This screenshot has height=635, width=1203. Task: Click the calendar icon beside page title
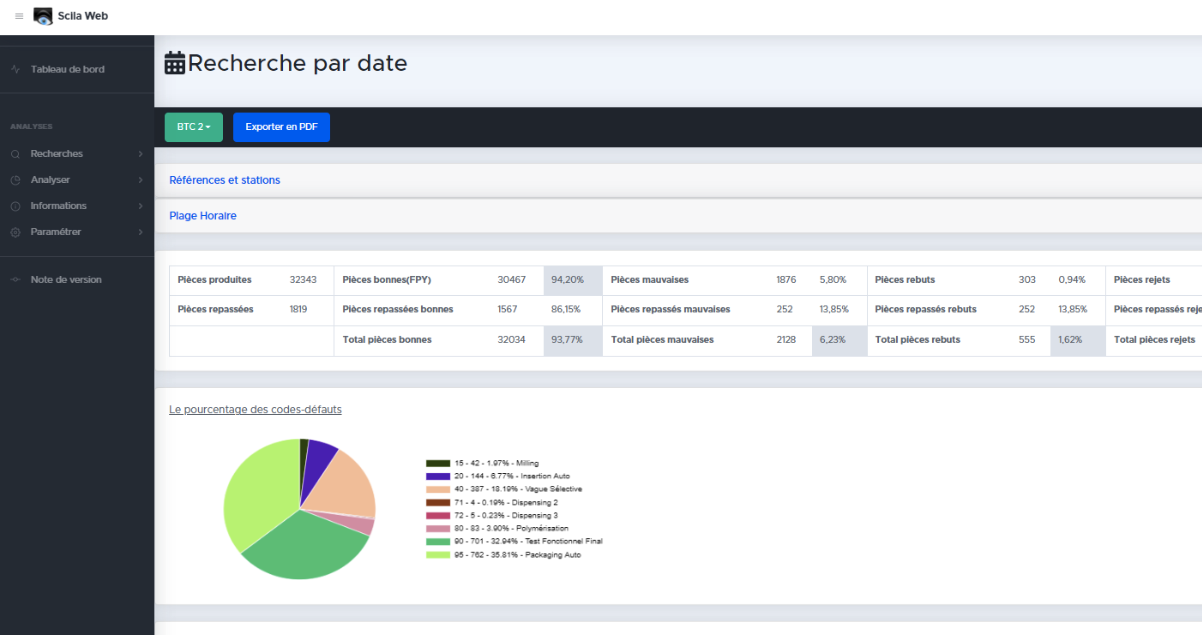(175, 63)
